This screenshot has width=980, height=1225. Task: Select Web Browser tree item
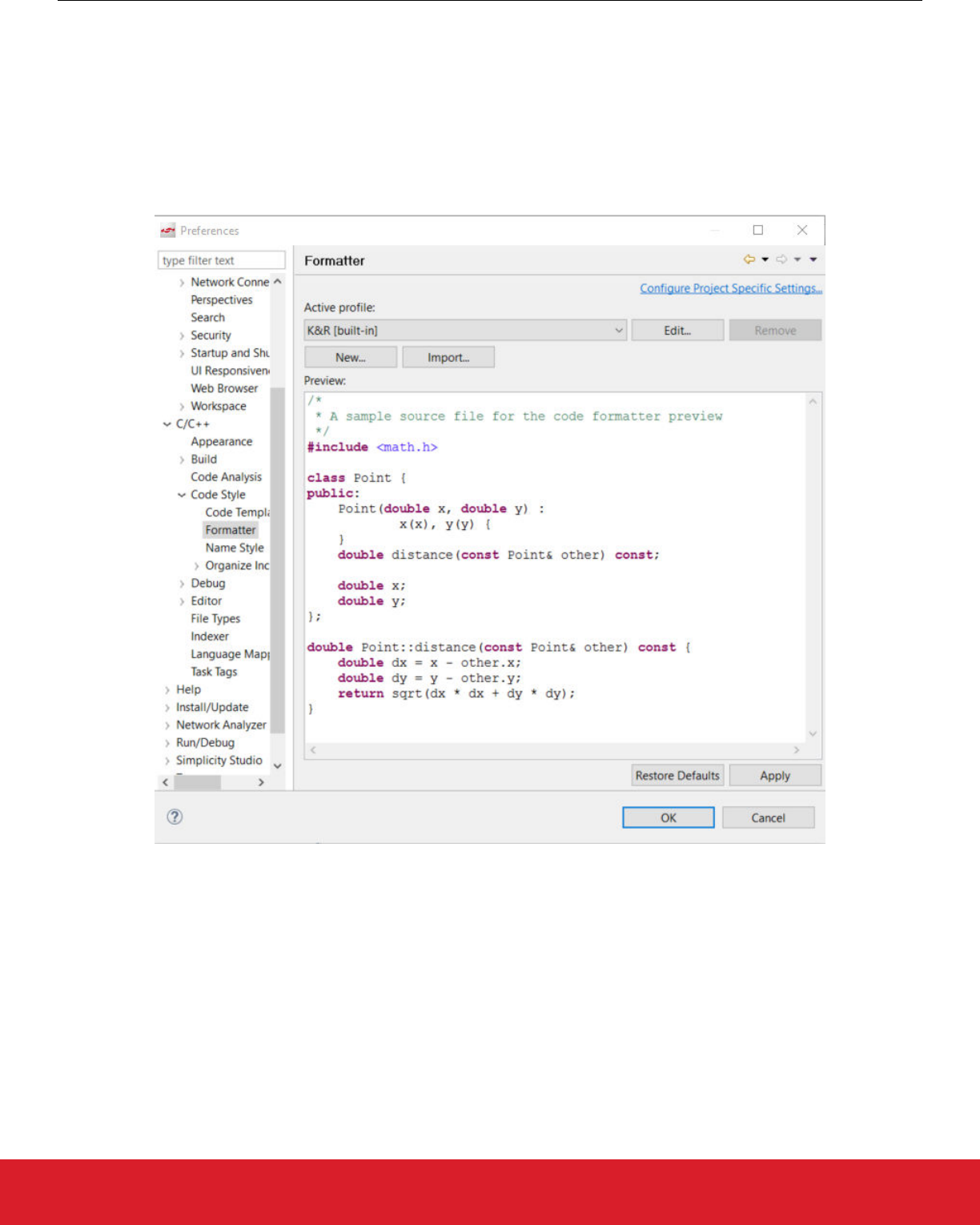[x=224, y=388]
